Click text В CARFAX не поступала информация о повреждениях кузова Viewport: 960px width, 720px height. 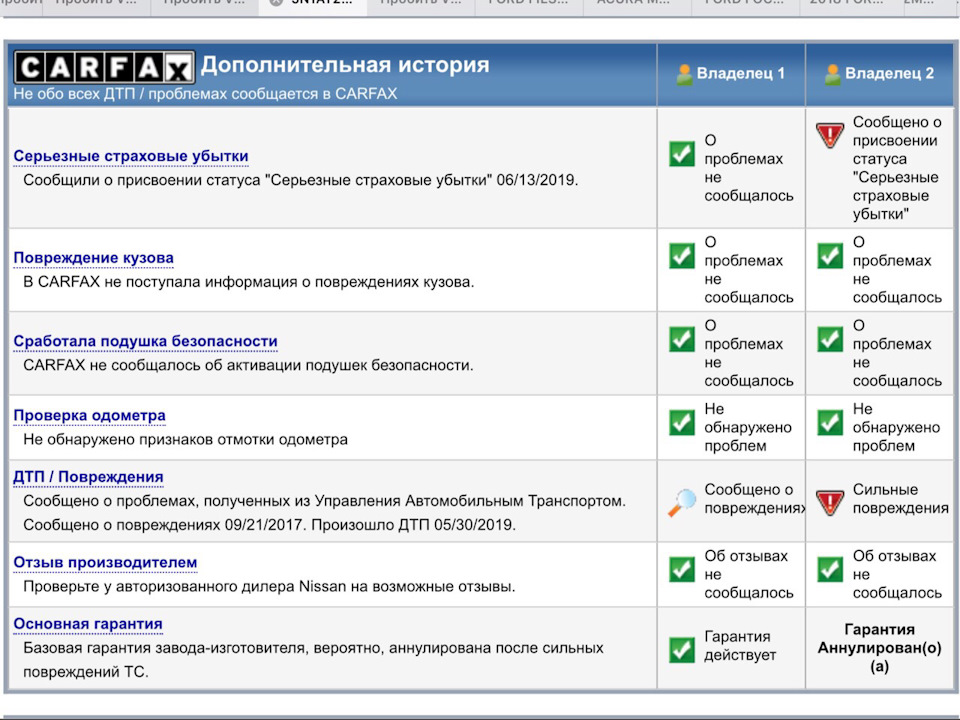point(249,282)
